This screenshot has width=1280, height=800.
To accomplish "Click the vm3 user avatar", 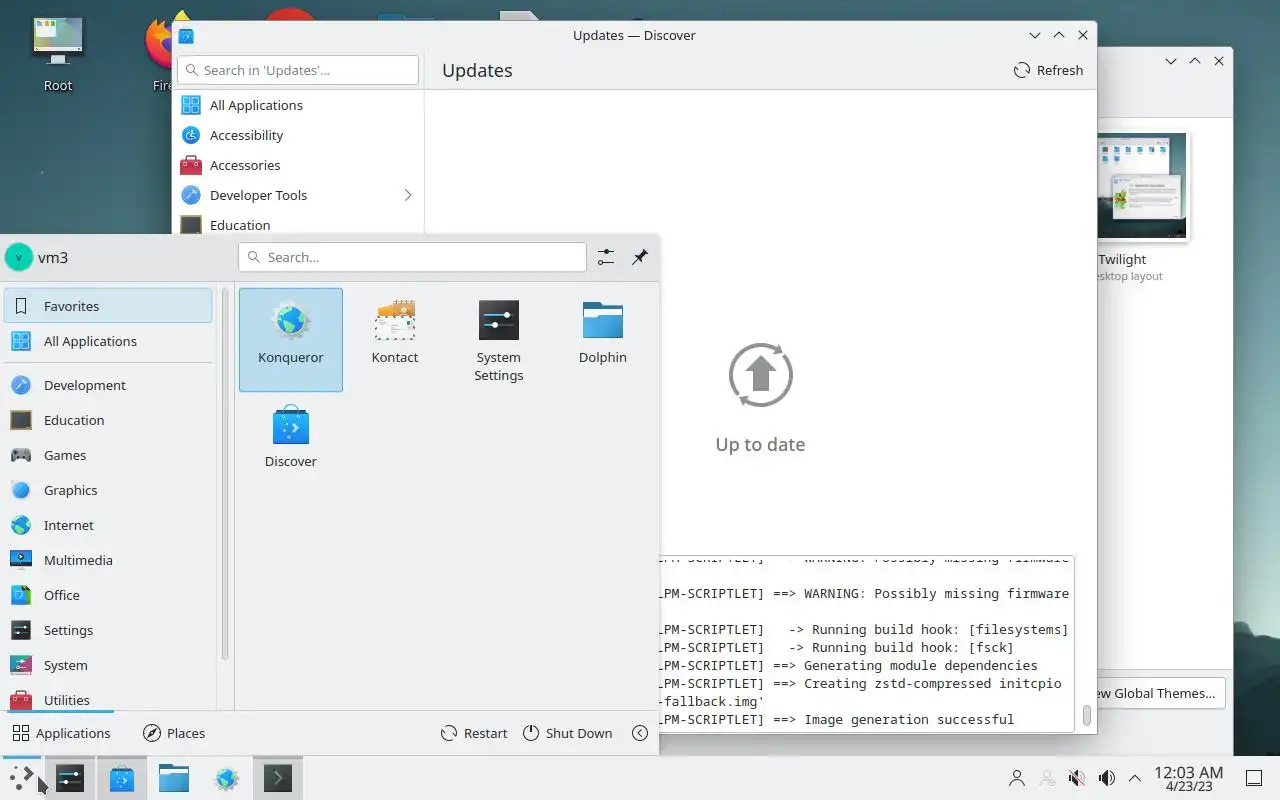I will [x=18, y=257].
